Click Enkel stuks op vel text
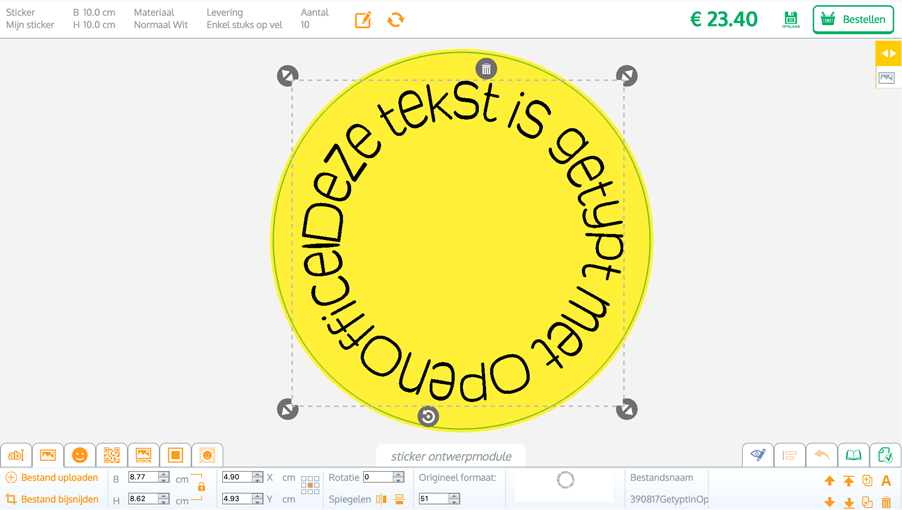The image size is (902, 510). (244, 25)
